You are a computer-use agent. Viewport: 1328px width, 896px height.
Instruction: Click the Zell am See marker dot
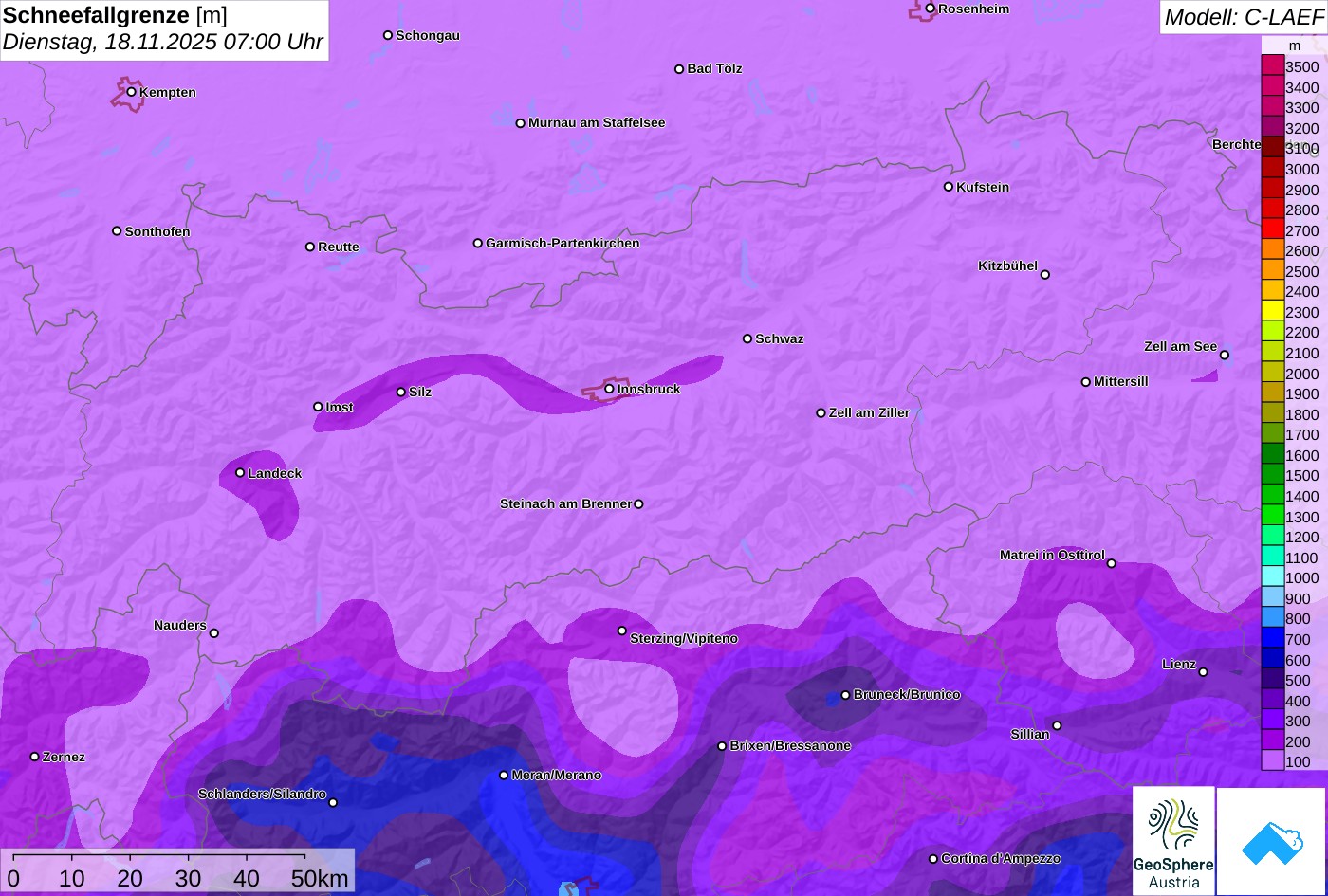pyautogui.click(x=1224, y=356)
